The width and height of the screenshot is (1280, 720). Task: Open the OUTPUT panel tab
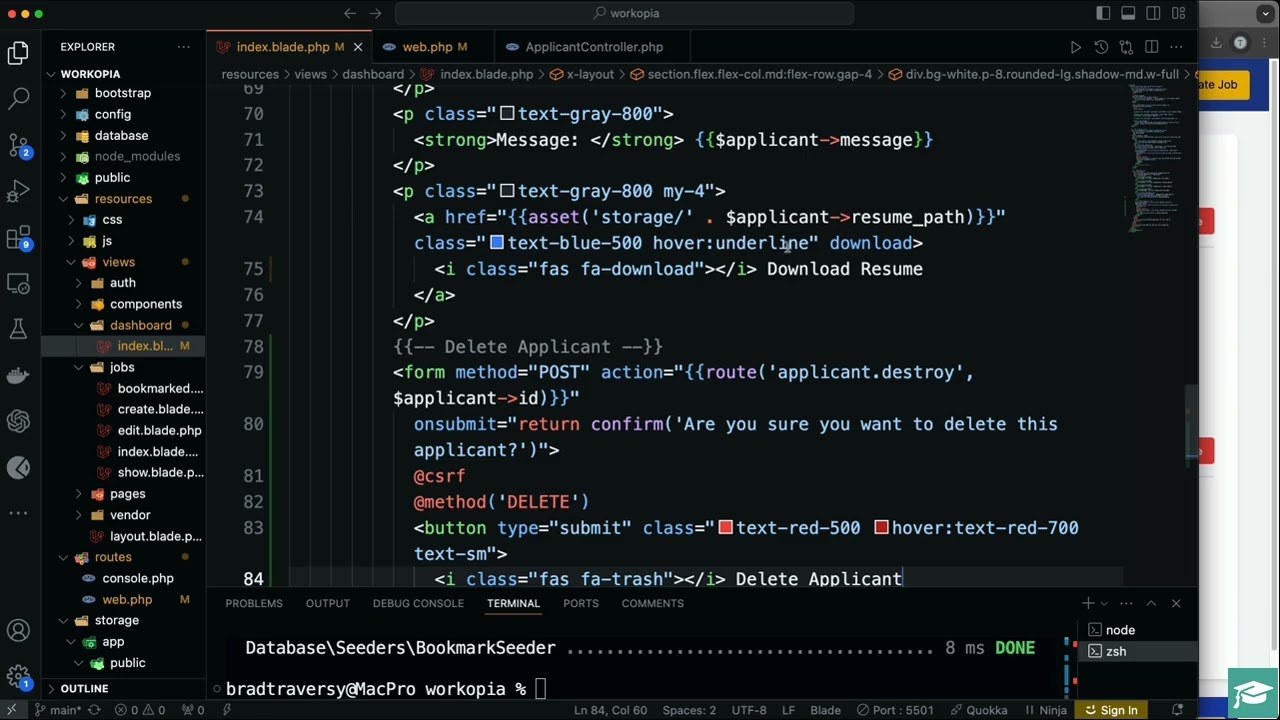tap(328, 603)
